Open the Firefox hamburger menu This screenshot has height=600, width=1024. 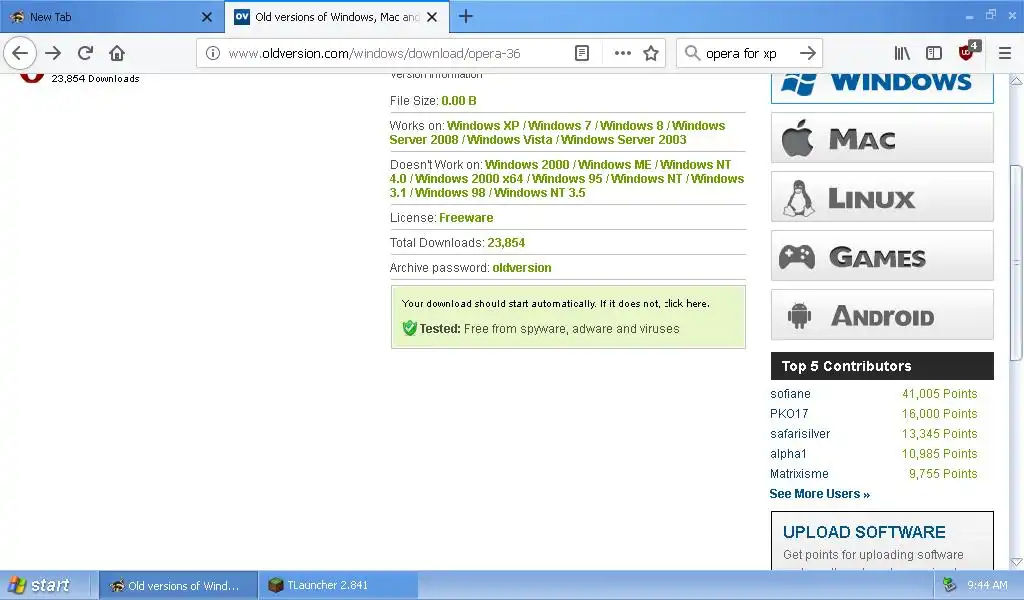[1005, 53]
